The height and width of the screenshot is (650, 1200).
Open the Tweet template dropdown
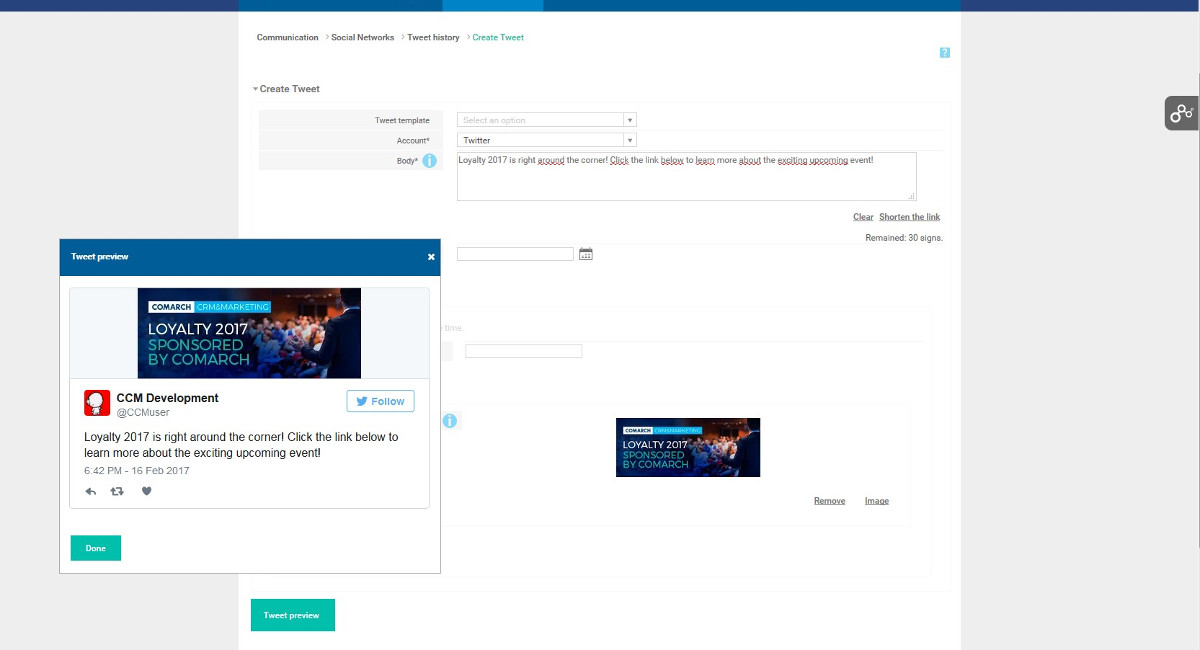[546, 120]
